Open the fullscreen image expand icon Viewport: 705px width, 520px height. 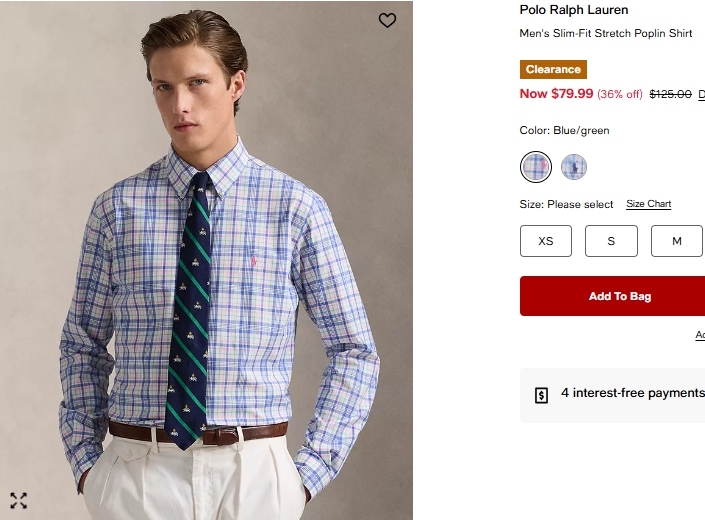point(19,501)
